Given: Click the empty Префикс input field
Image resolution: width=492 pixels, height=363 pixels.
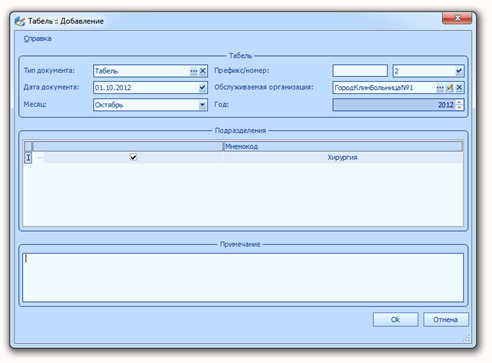Looking at the screenshot, I should pyautogui.click(x=360, y=71).
